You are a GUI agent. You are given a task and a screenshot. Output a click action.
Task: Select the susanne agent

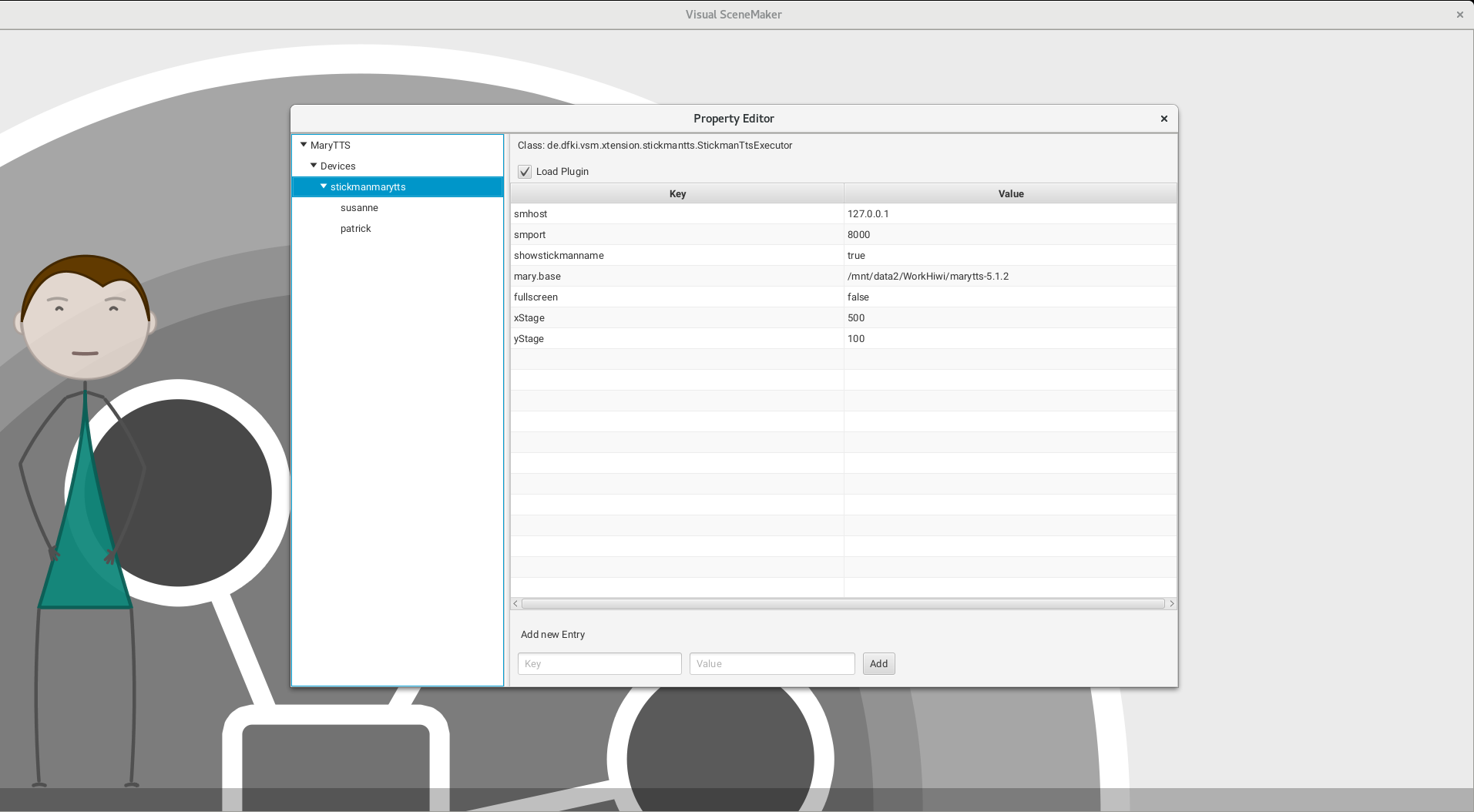(359, 208)
